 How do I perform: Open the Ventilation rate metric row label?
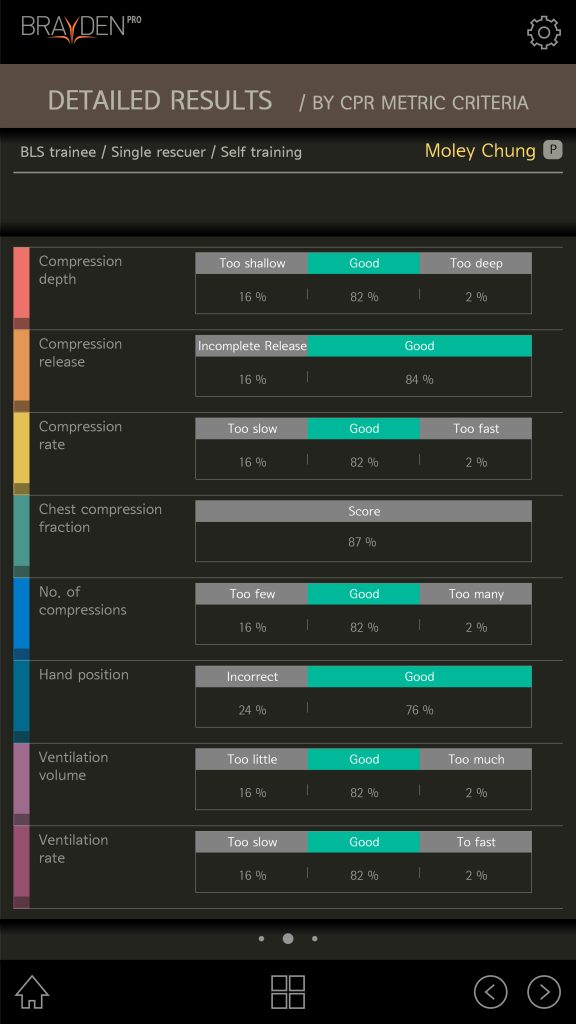point(73,848)
